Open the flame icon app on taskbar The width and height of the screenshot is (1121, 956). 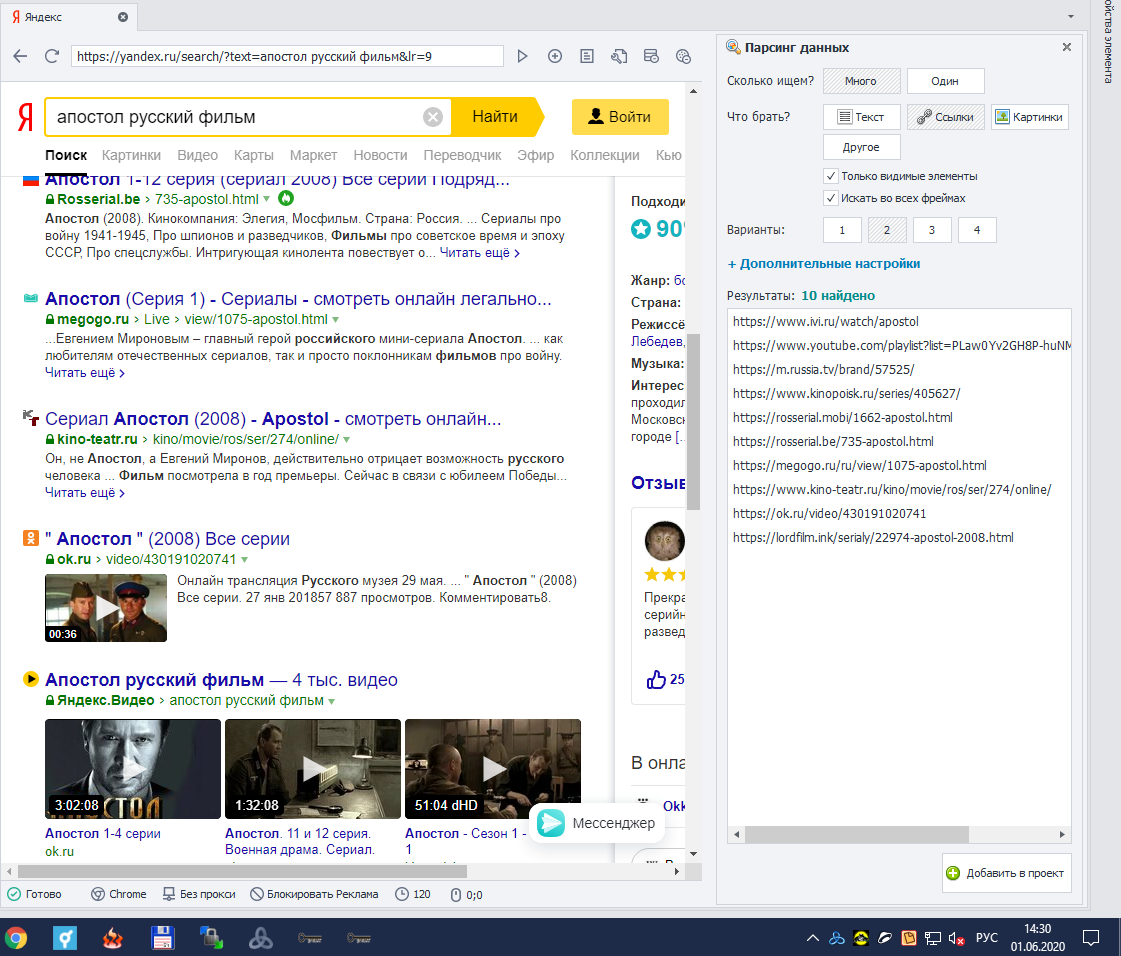coord(112,937)
